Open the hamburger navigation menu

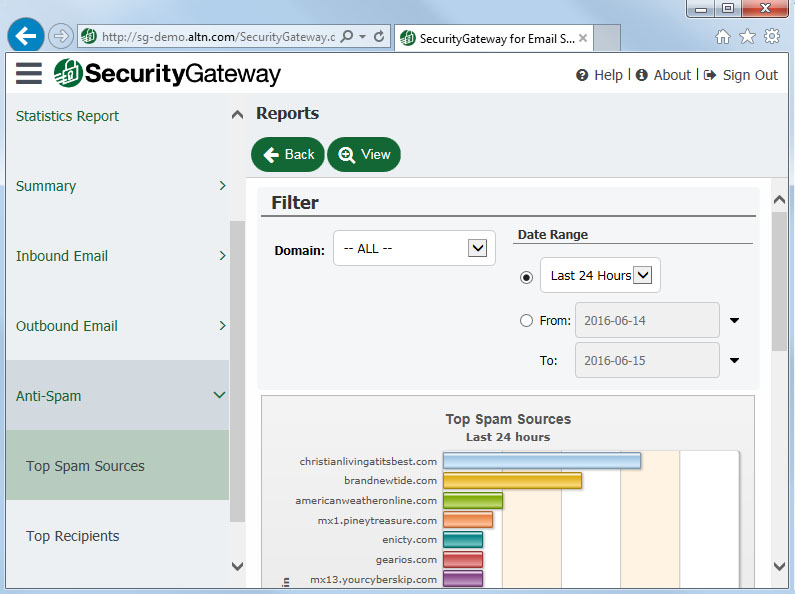[x=29, y=73]
